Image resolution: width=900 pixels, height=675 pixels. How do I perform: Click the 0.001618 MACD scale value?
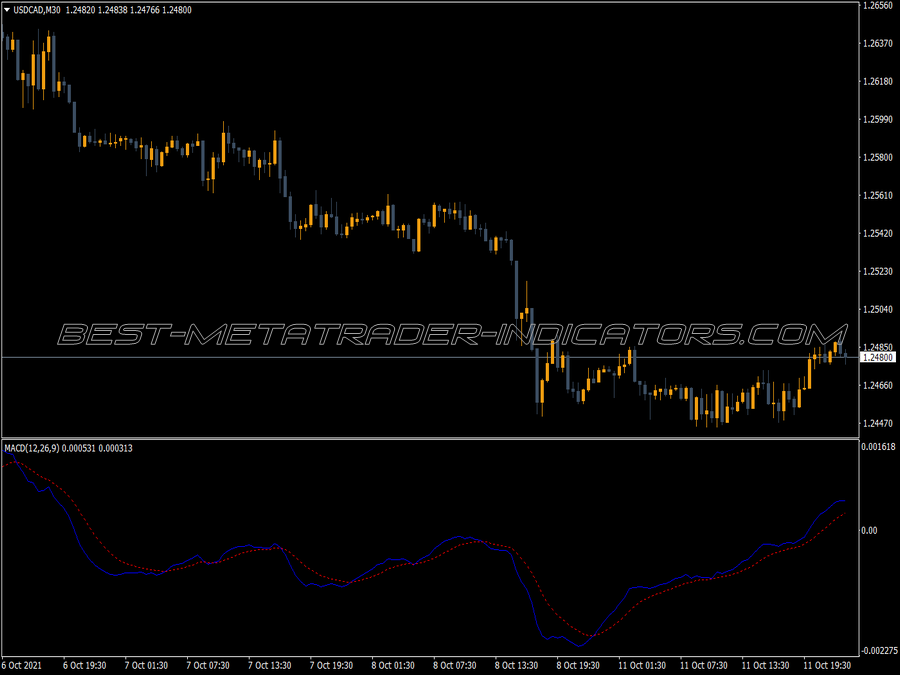point(879,447)
